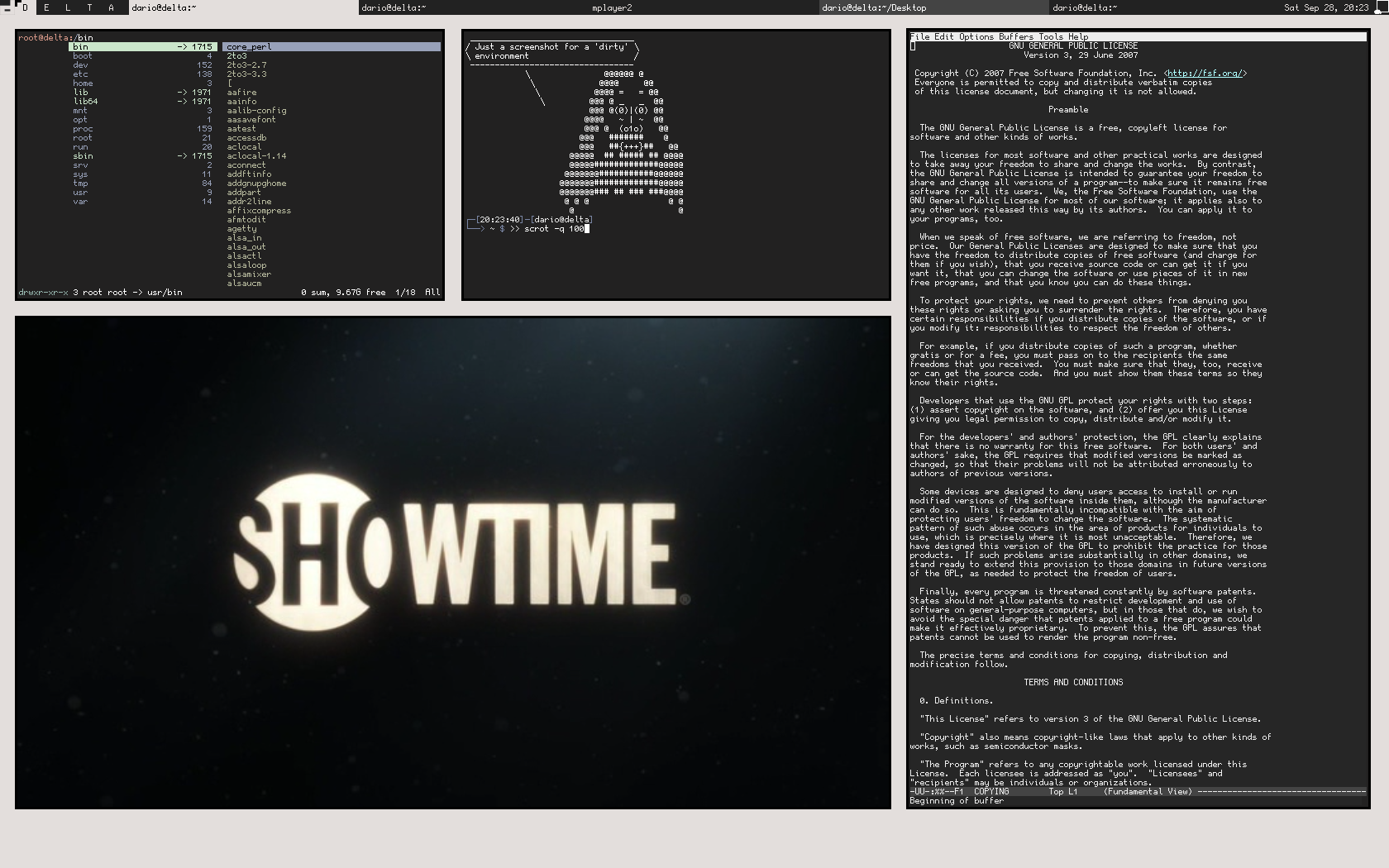Select the proc directory in ranger
The height and width of the screenshot is (868, 1389).
[x=143, y=129]
